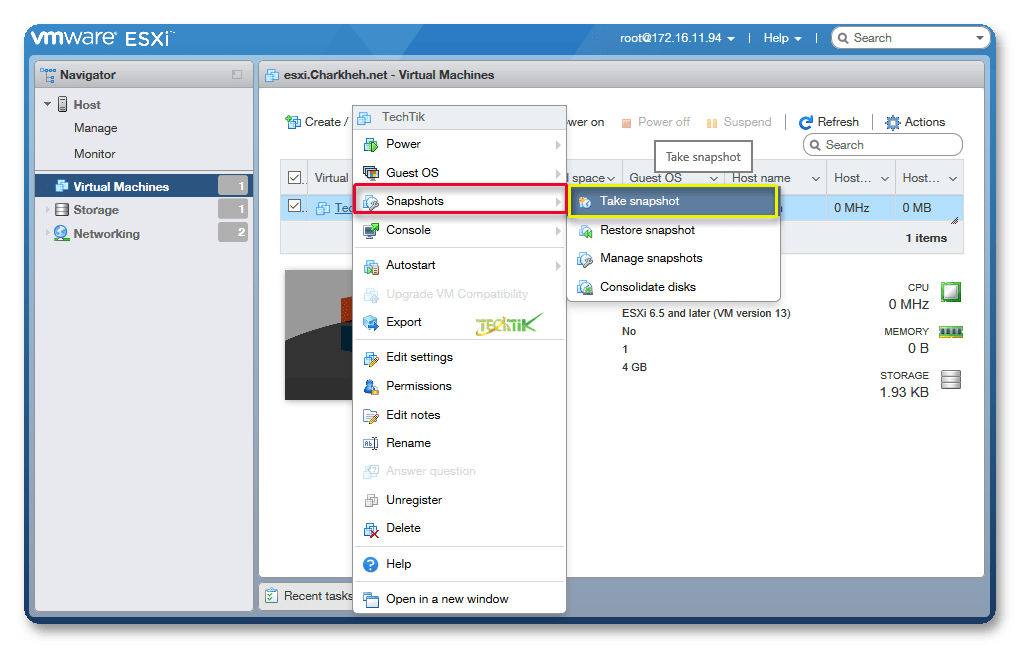Open Monitor under Host

(x=94, y=154)
